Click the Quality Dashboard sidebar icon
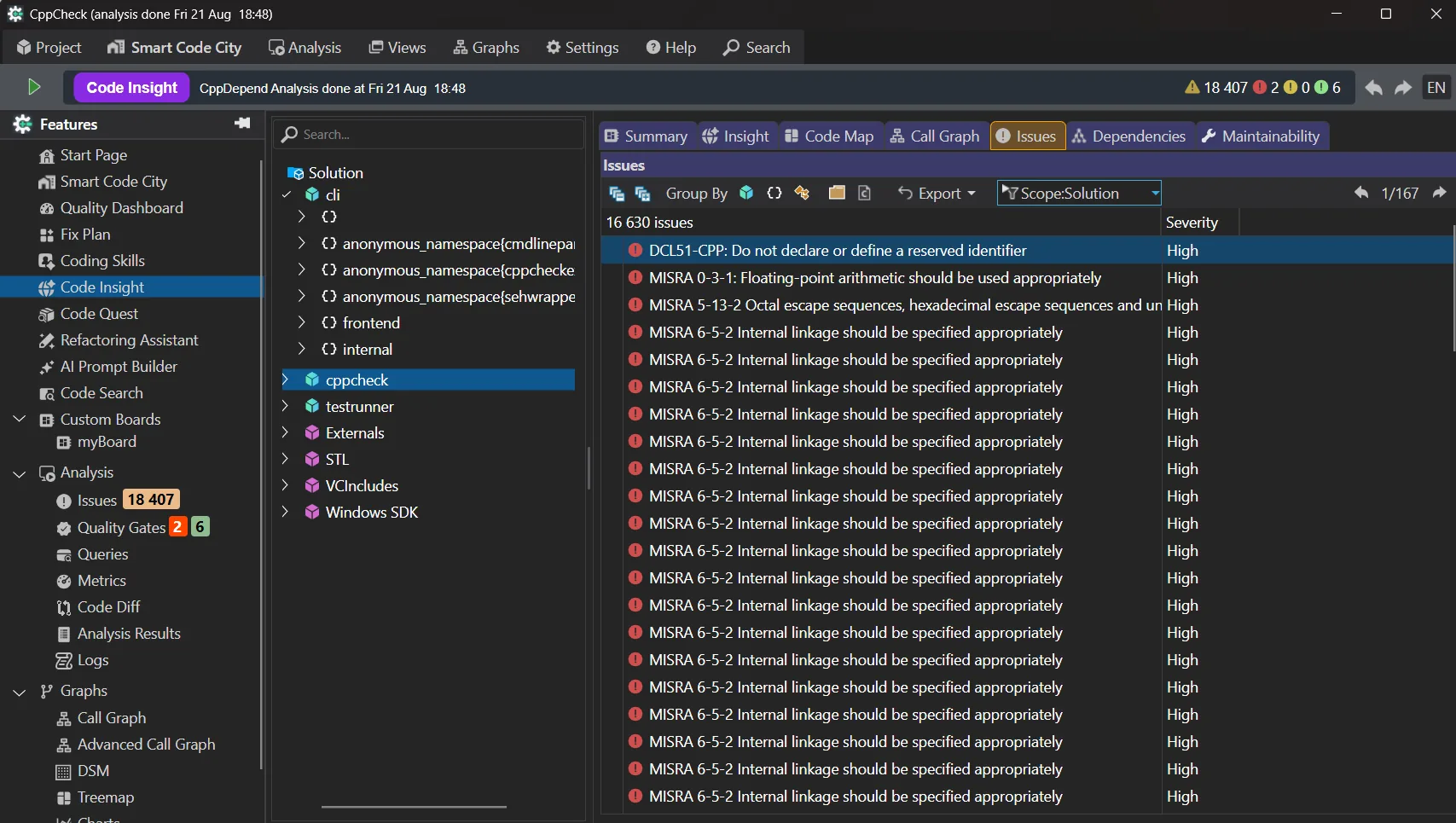1456x823 pixels. (x=47, y=208)
